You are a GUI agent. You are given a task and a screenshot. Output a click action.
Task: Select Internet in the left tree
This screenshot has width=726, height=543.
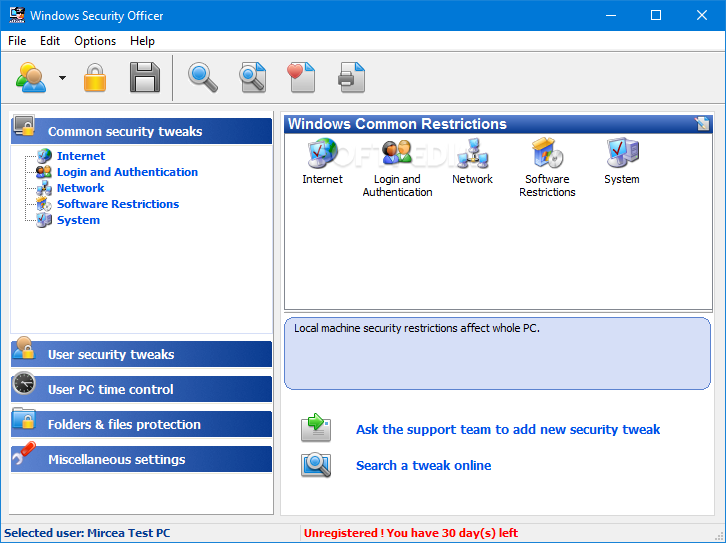(x=81, y=156)
